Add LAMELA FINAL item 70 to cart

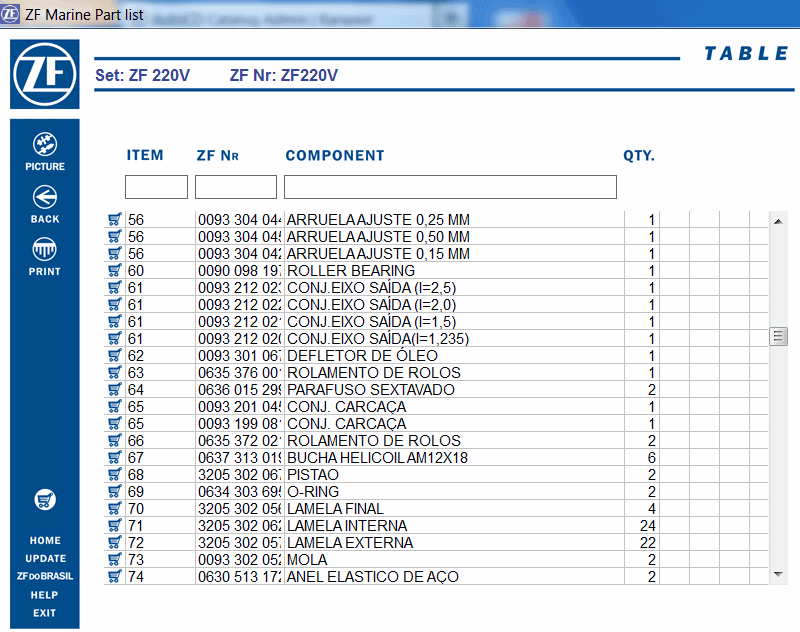[114, 508]
